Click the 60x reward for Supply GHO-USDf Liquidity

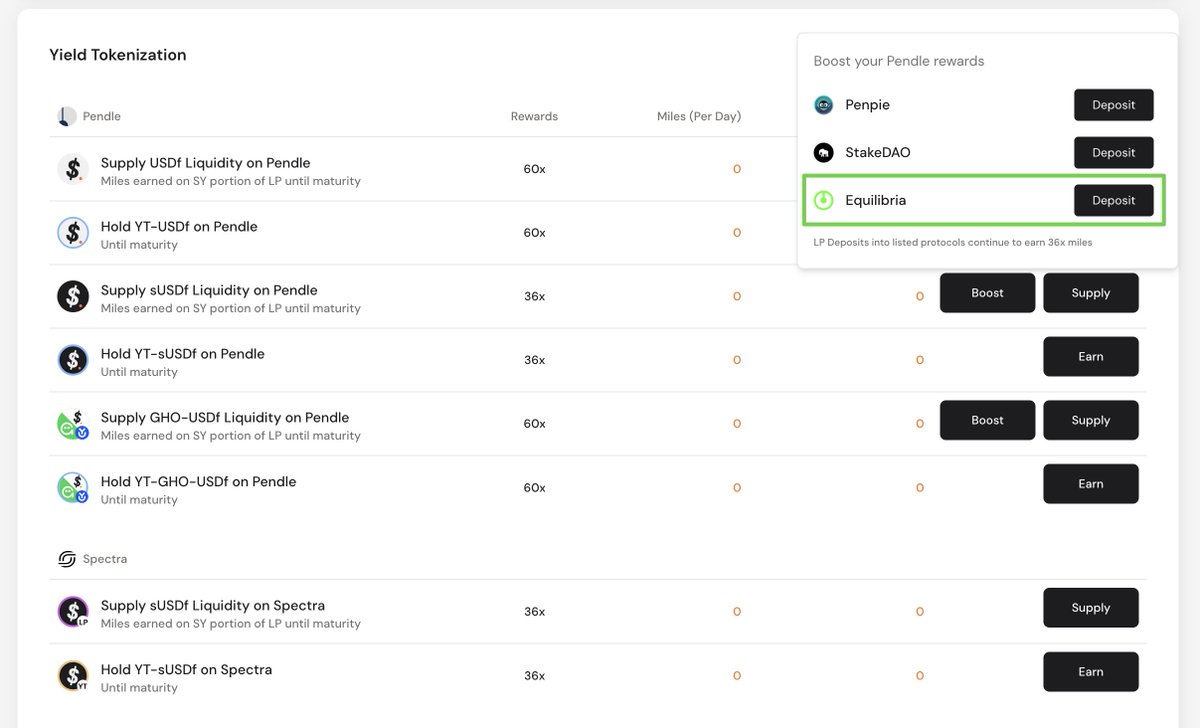pos(534,424)
